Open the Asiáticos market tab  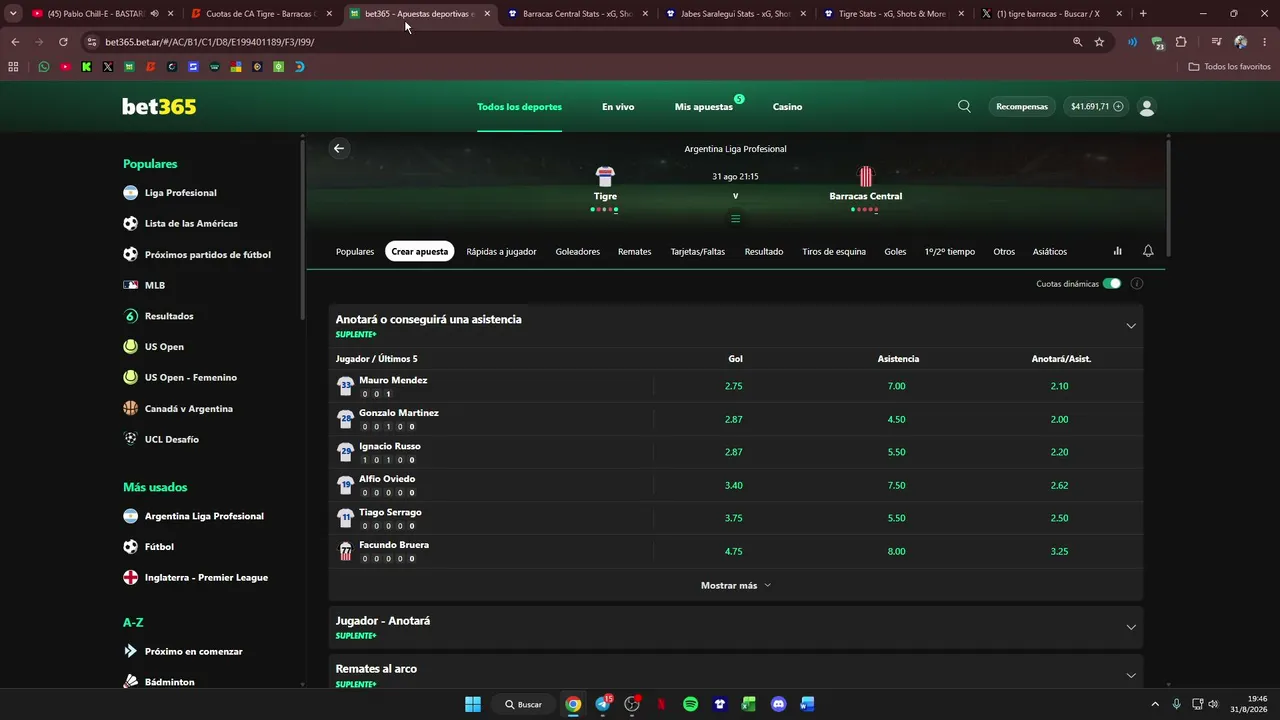point(1050,251)
